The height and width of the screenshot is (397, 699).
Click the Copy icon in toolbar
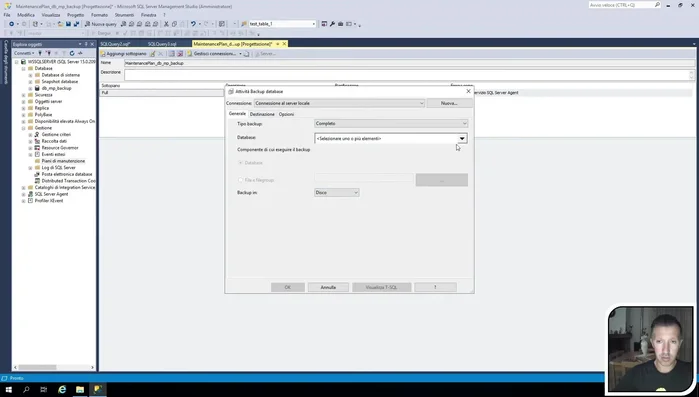[x=174, y=24]
